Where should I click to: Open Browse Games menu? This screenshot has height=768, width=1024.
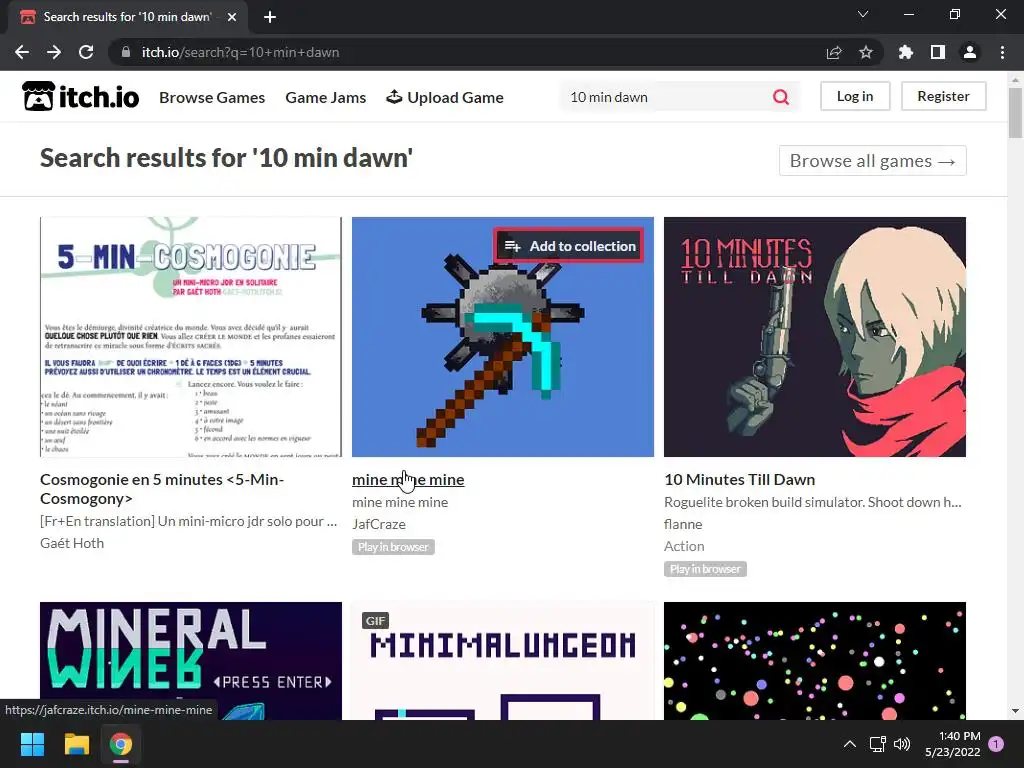[212, 97]
